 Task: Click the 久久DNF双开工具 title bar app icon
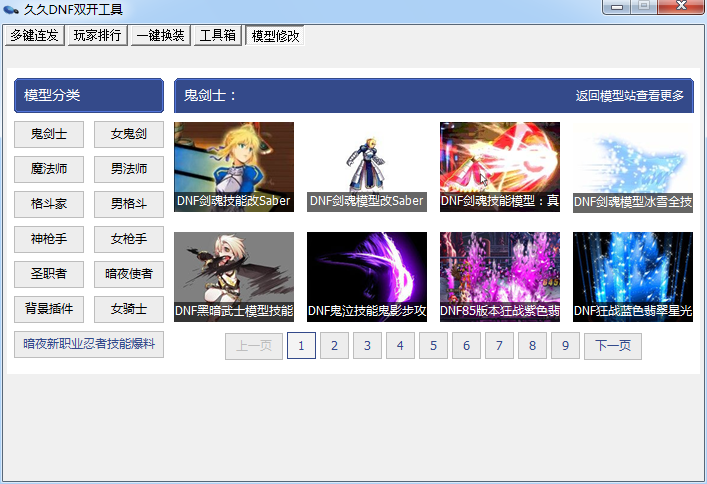tap(10, 9)
